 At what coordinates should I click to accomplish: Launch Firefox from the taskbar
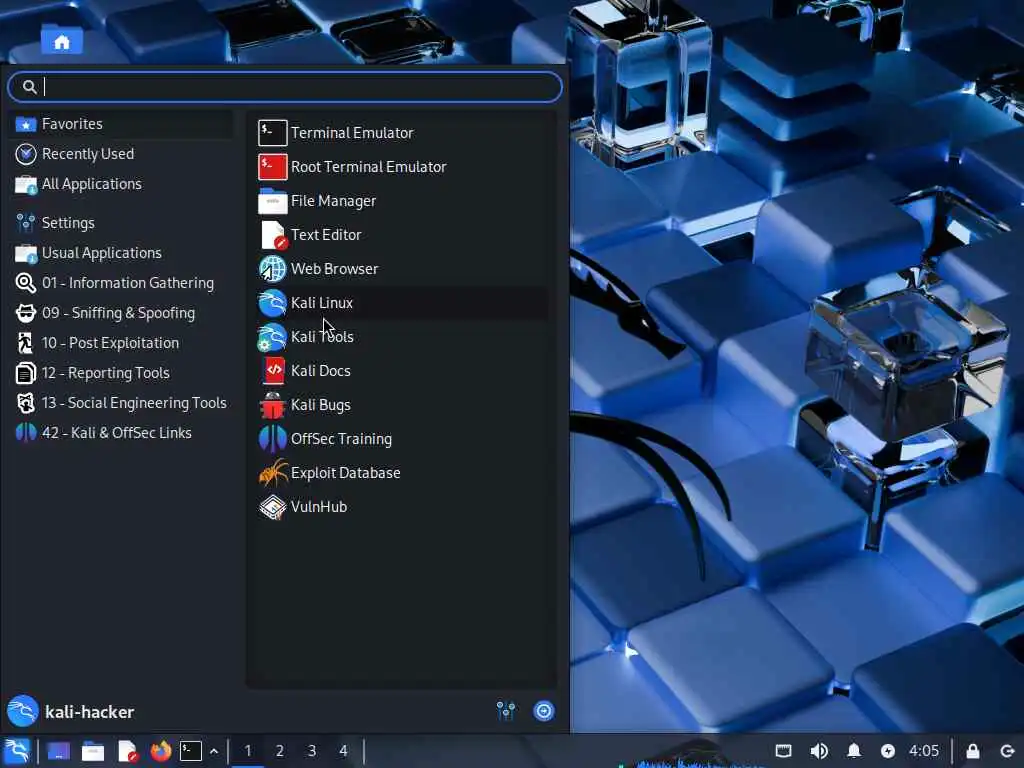pos(161,751)
